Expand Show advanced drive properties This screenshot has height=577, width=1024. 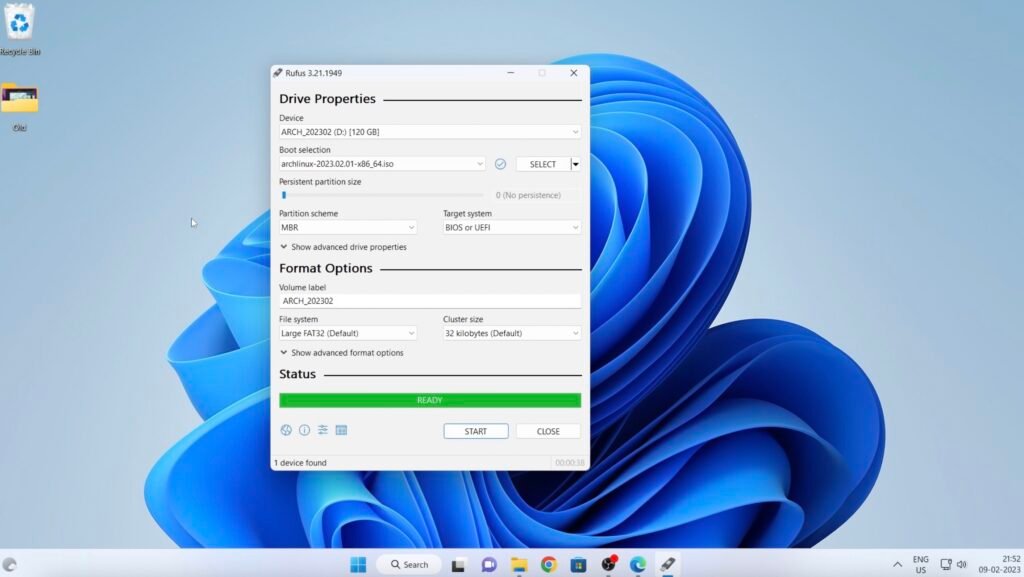[x=344, y=247]
